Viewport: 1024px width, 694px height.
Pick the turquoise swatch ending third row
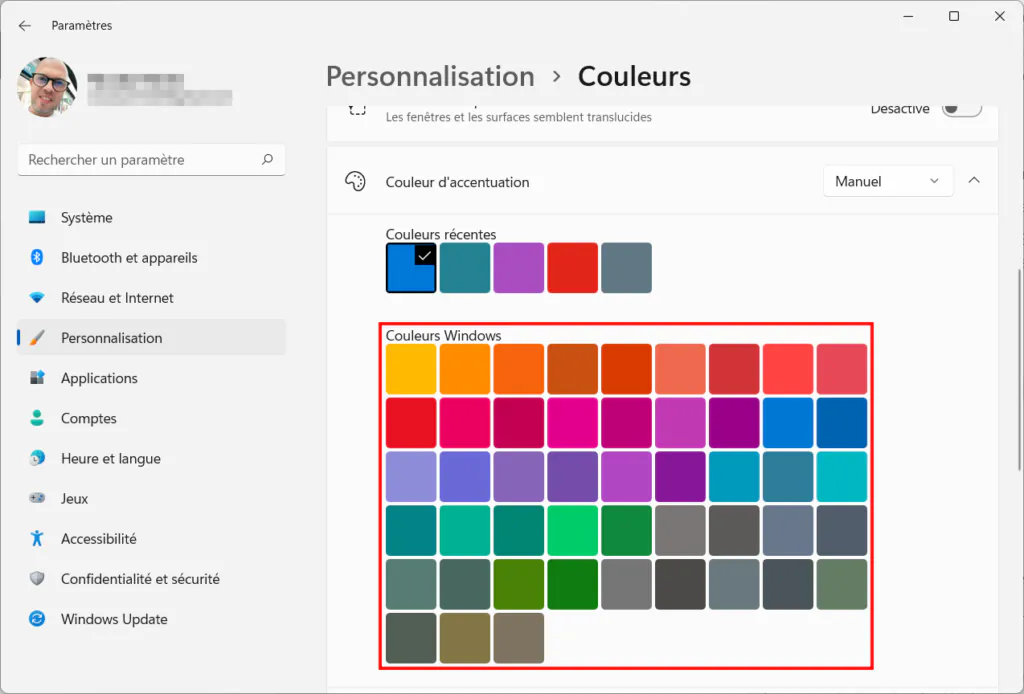(842, 477)
